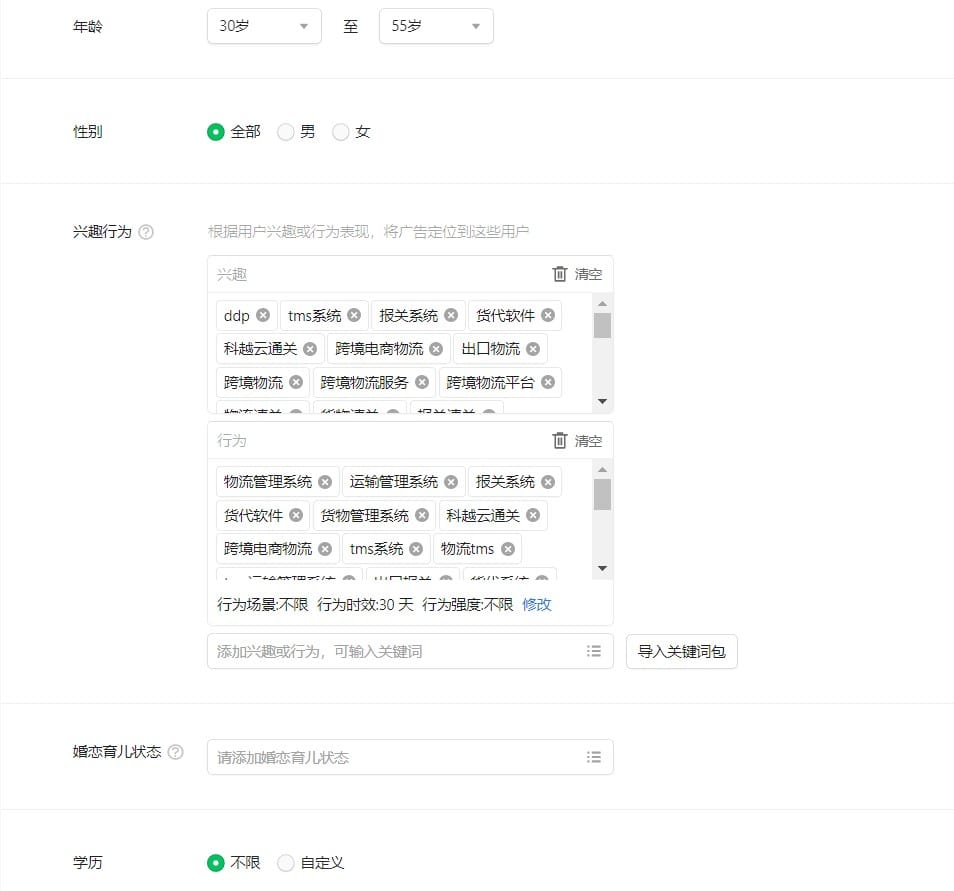This screenshot has width=954, height=891.
Task: Open the minimum age 30岁 dropdown
Action: point(264,27)
